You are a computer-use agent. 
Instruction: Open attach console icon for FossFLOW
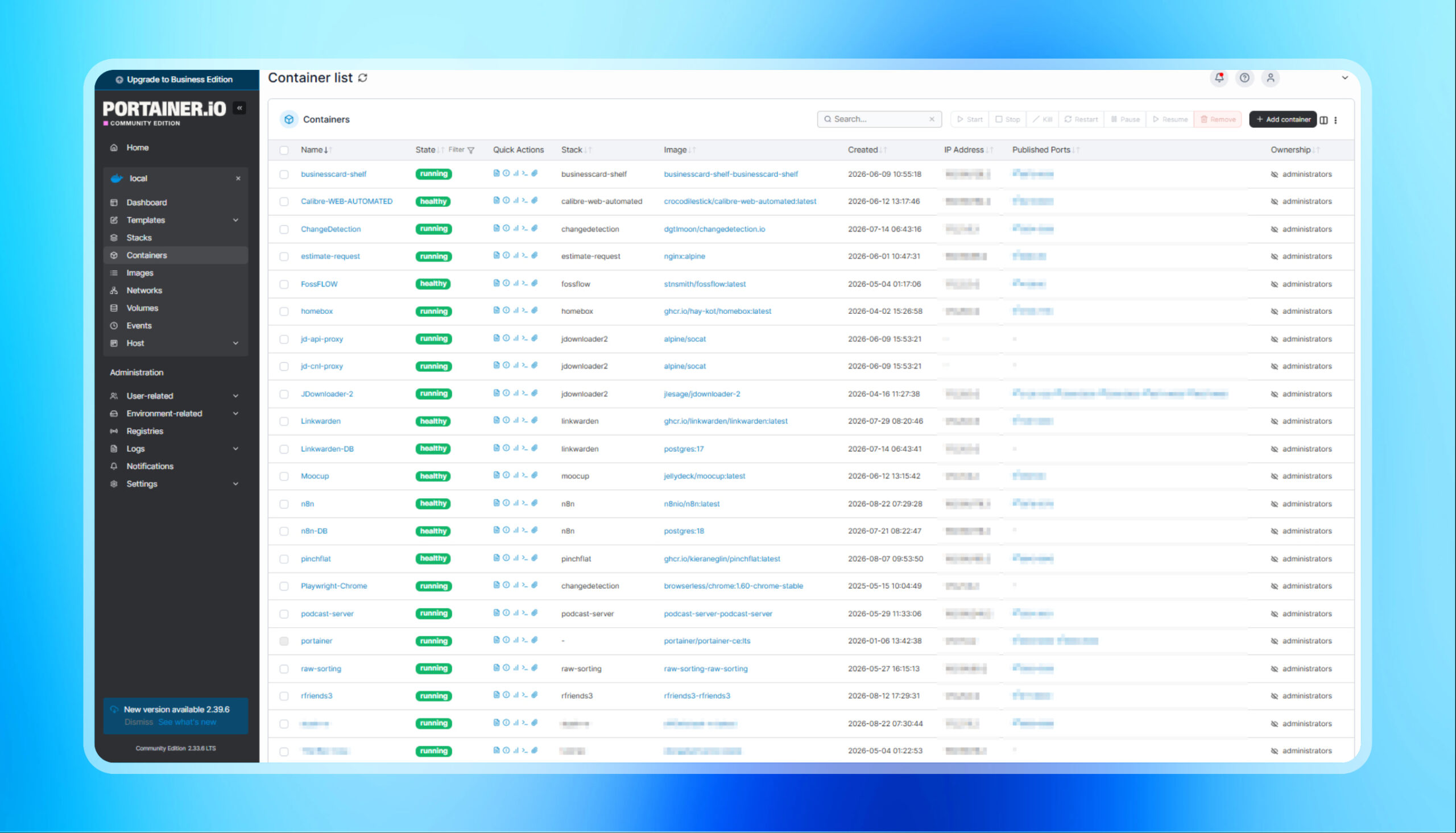point(535,283)
